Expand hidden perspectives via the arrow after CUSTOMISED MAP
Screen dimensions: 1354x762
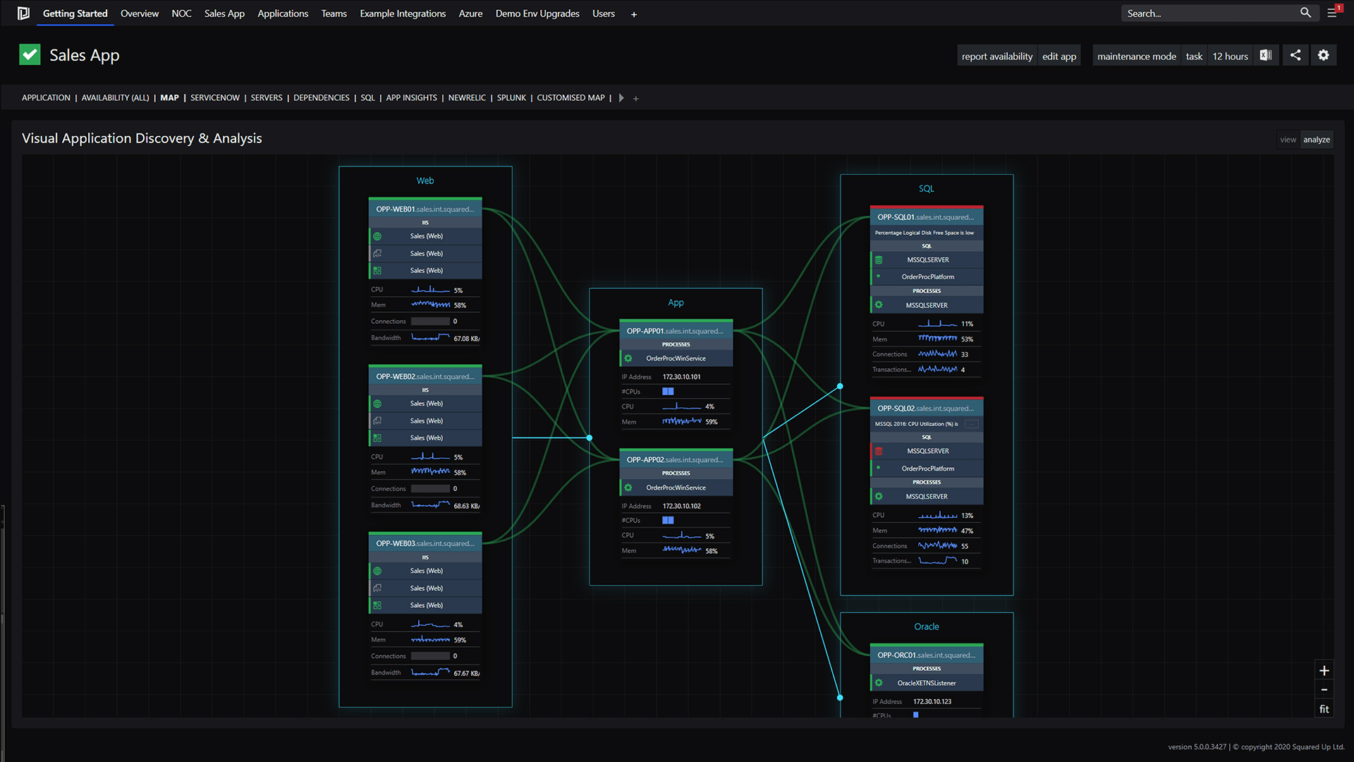(x=620, y=97)
